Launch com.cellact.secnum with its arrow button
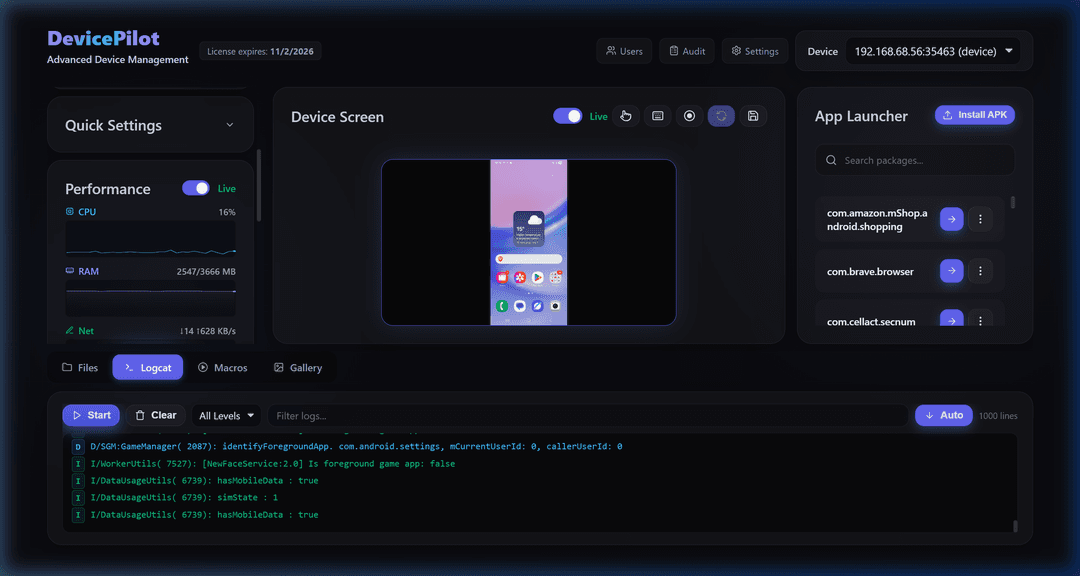The image size is (1080, 576). point(951,318)
